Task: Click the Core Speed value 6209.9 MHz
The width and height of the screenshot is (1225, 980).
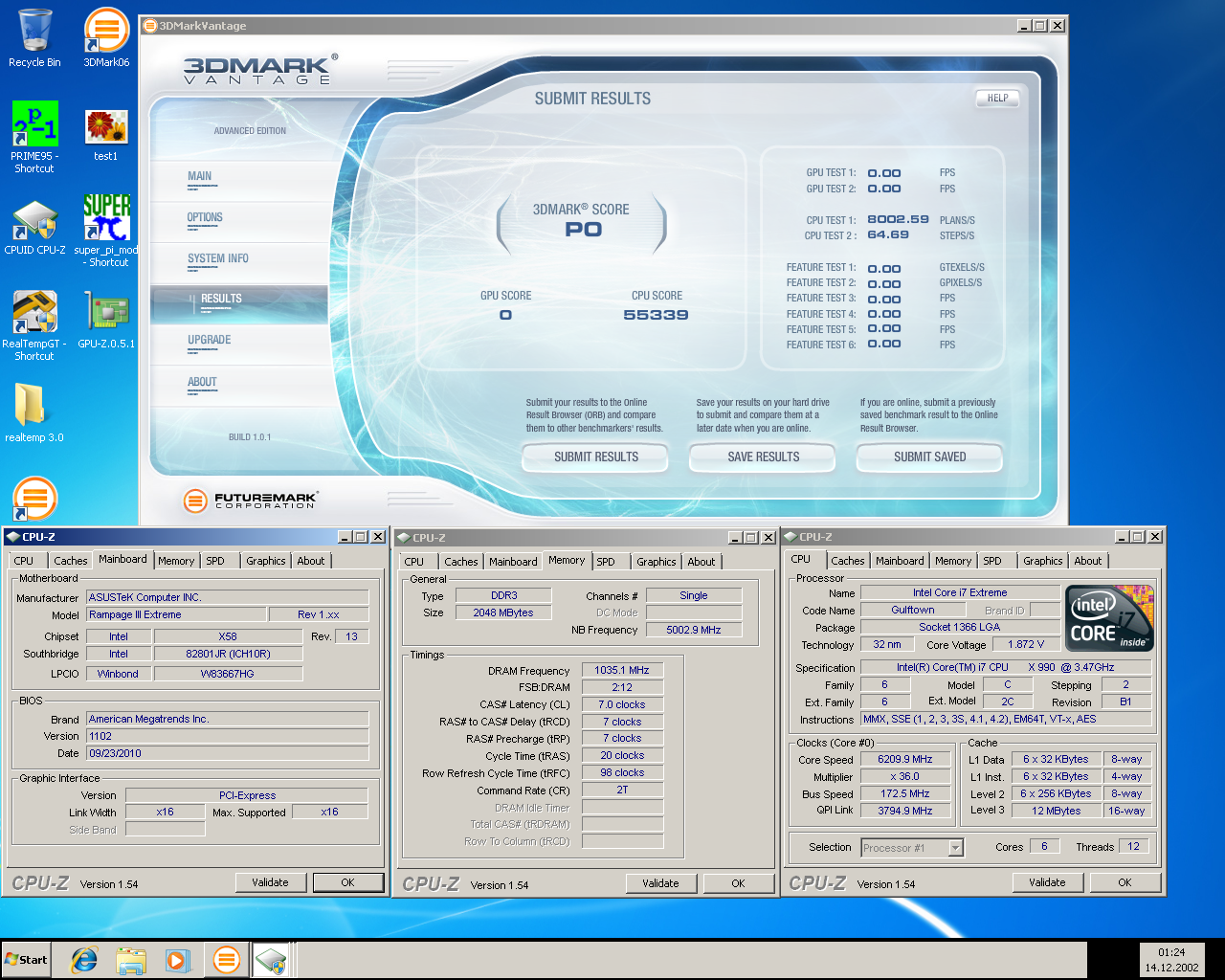Action: [904, 759]
